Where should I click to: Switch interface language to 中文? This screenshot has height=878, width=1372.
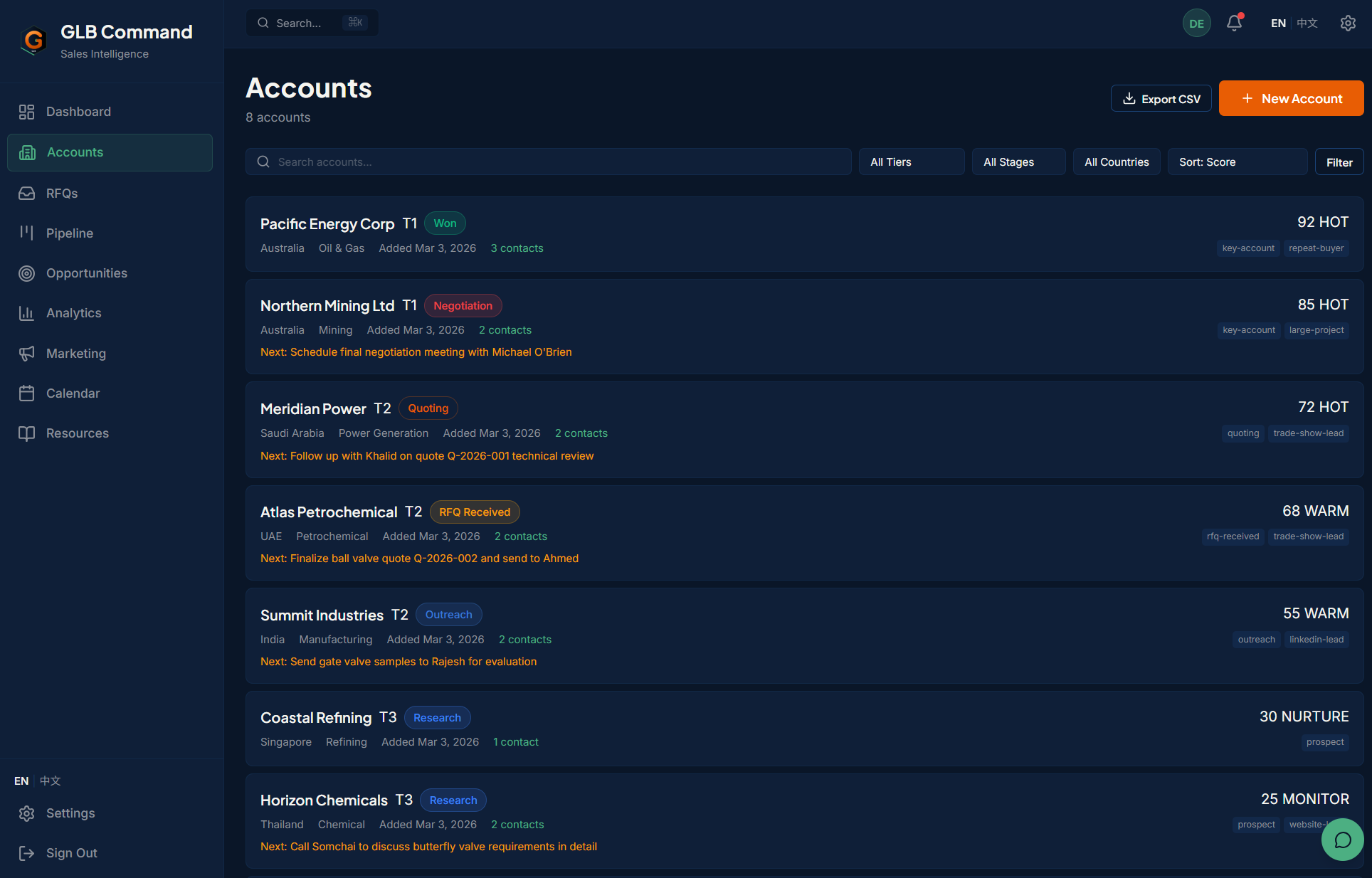(1307, 23)
